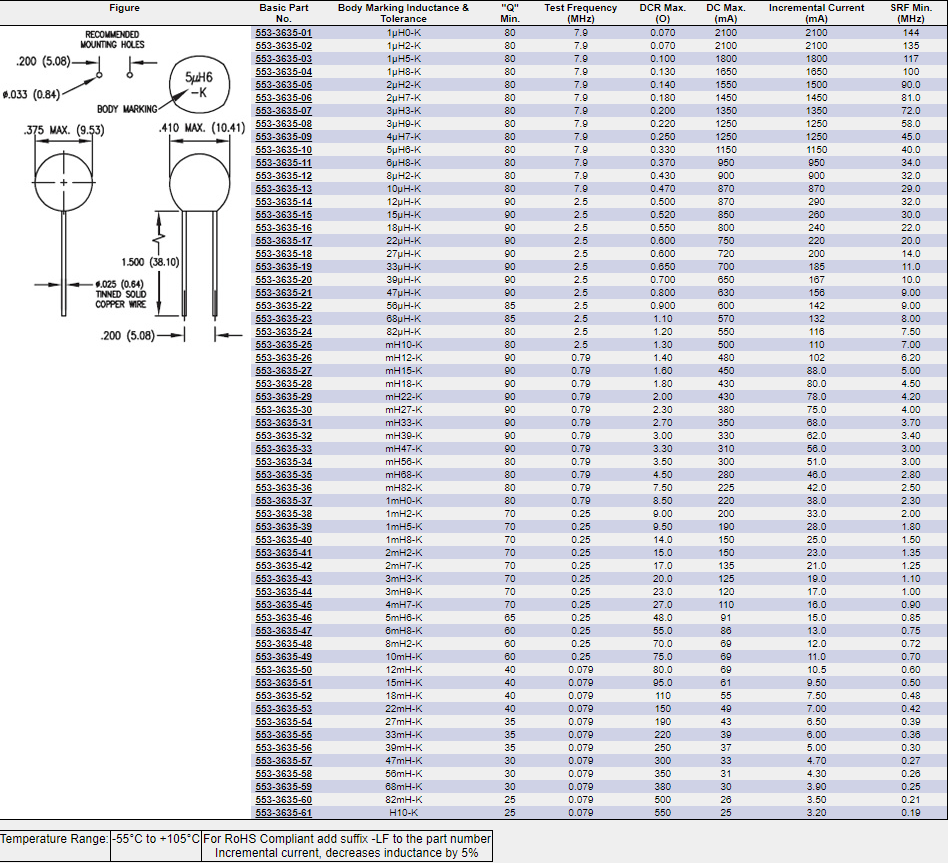The width and height of the screenshot is (948, 863).
Task: Open part 553-3635-10 details
Action: tap(283, 150)
